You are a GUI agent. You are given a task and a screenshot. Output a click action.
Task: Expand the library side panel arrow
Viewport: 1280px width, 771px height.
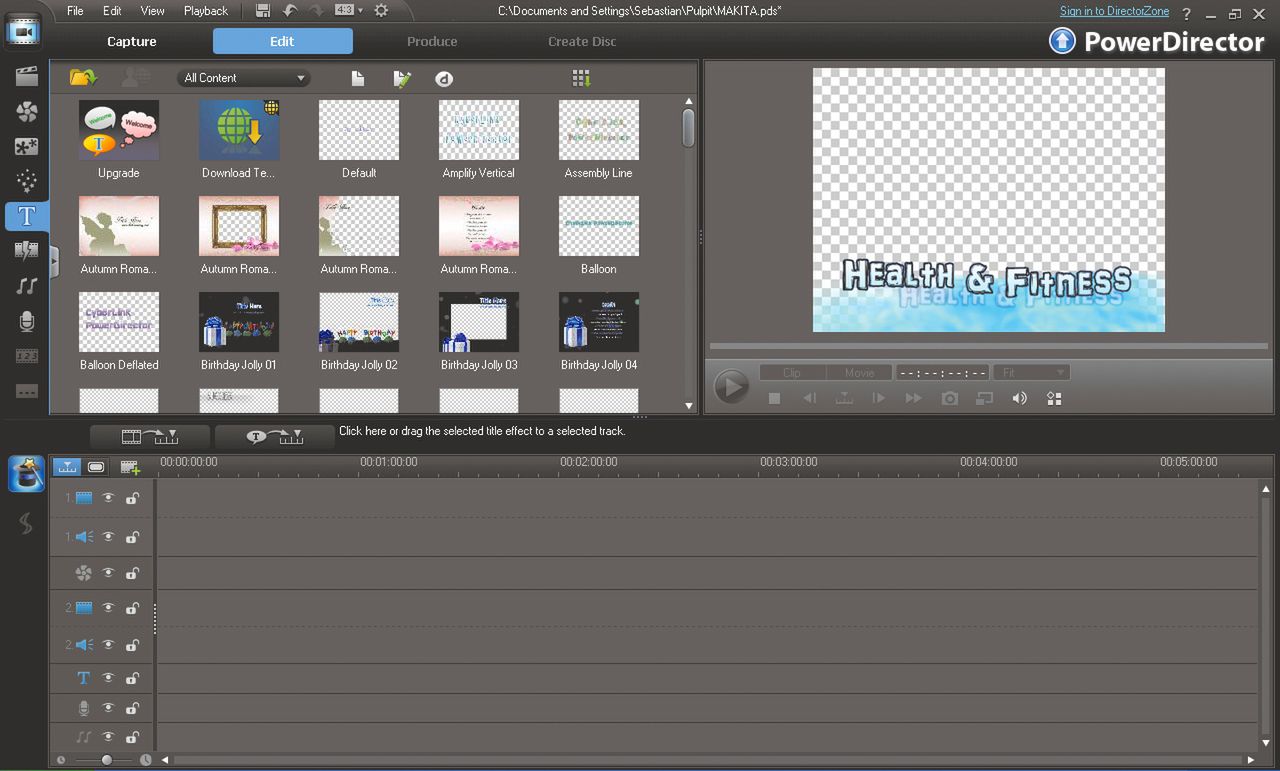pyautogui.click(x=54, y=261)
